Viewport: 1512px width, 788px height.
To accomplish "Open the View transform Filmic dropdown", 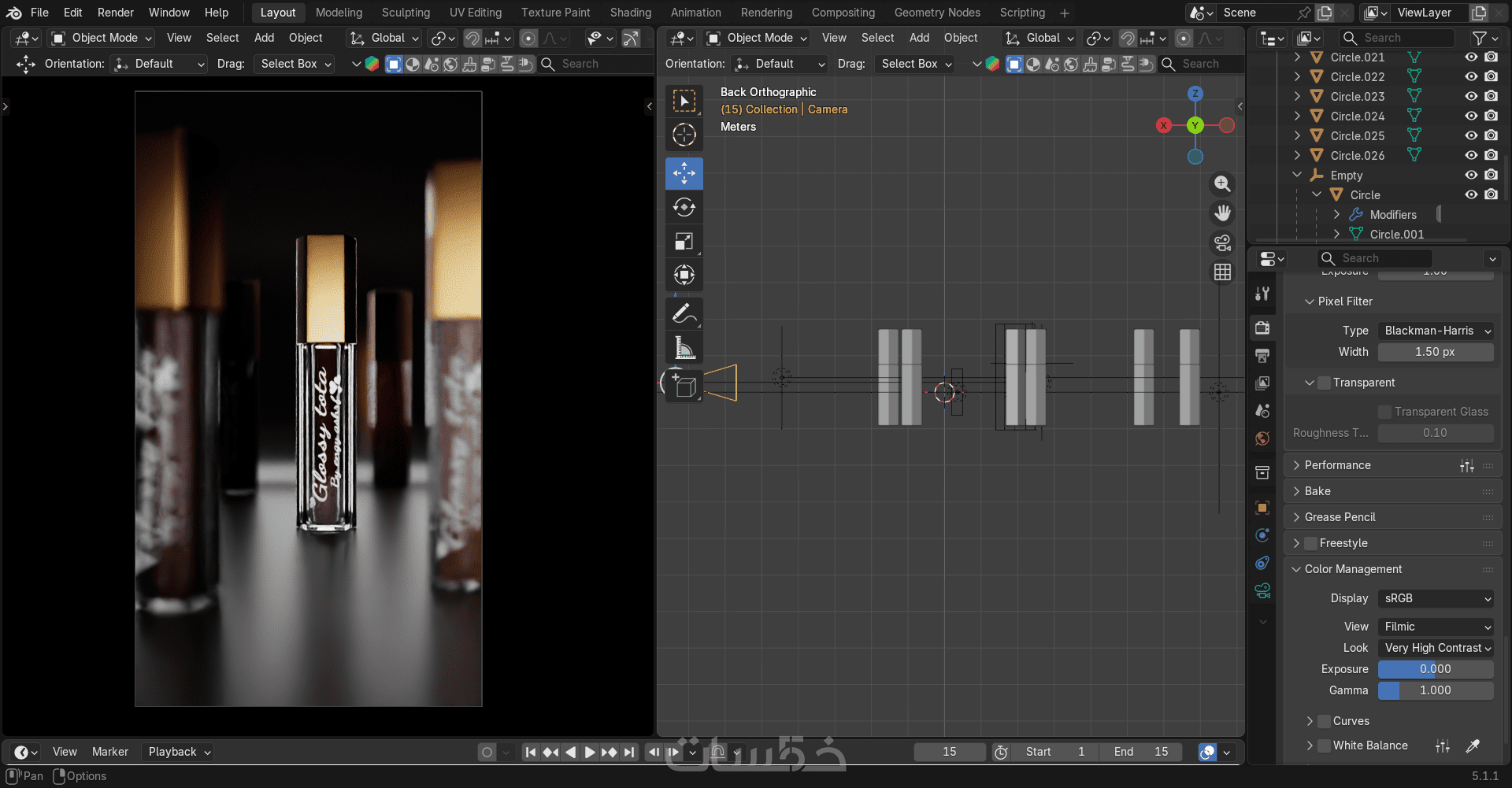I will [1436, 627].
